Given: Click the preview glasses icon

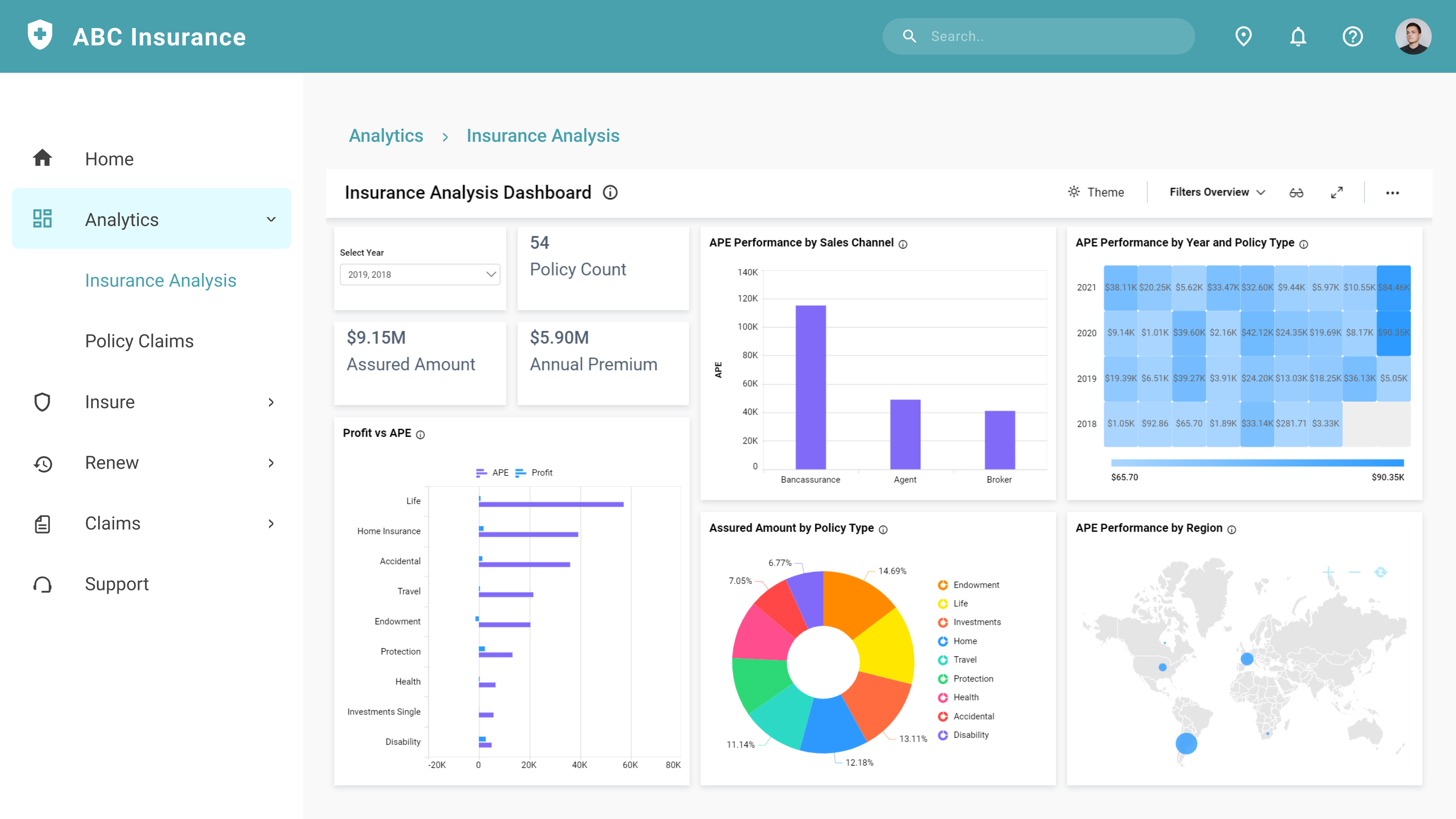Looking at the screenshot, I should [x=1296, y=192].
